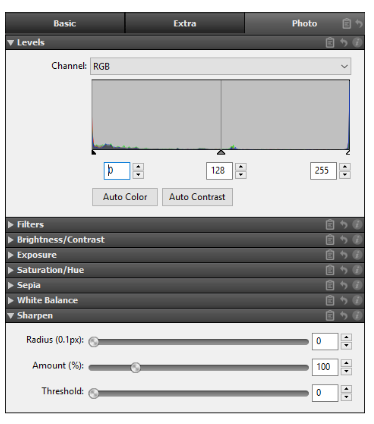This screenshot has height=424, width=374.
Task: Click the Amount (%) slider handle
Action: (x=135, y=367)
